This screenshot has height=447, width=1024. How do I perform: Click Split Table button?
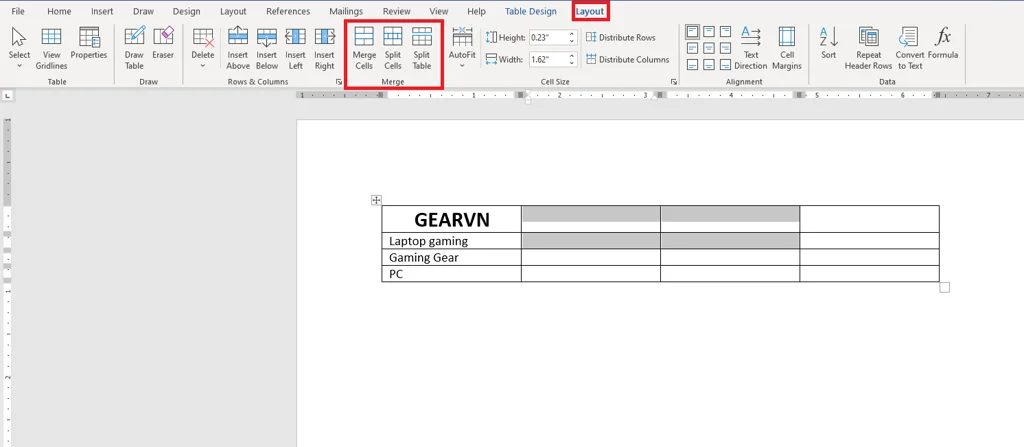[422, 48]
